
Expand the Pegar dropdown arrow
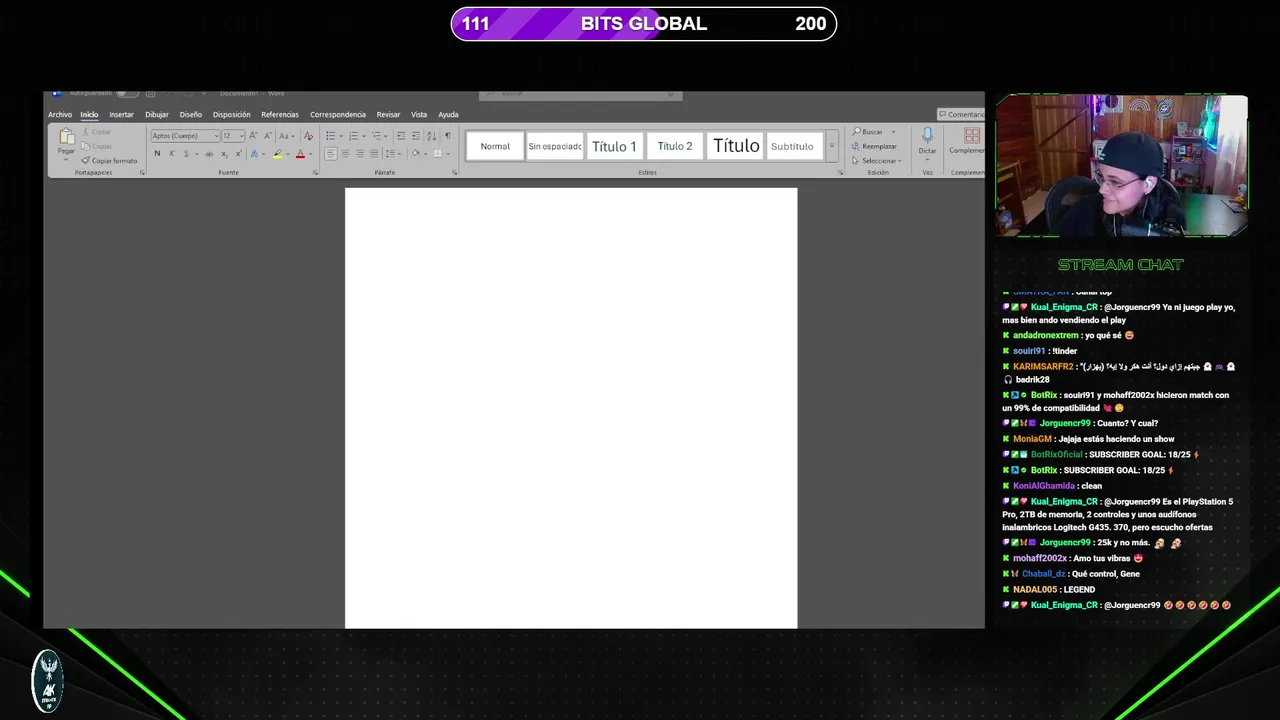point(66,160)
